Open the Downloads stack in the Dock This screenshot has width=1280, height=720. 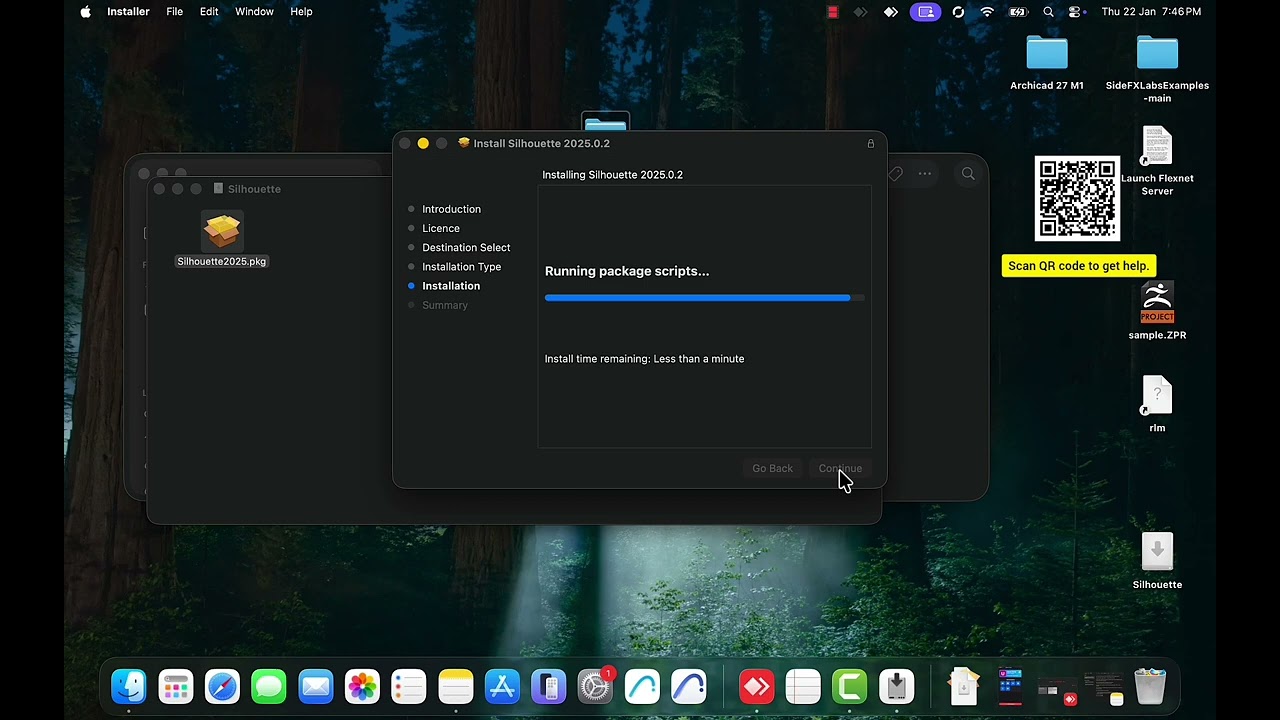pos(964,687)
